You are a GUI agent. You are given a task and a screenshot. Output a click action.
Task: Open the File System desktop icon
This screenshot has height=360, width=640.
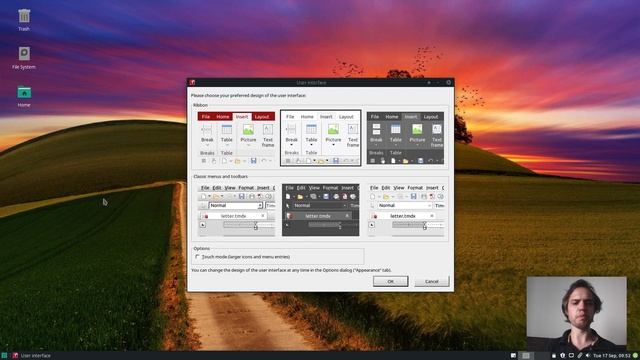24,58
